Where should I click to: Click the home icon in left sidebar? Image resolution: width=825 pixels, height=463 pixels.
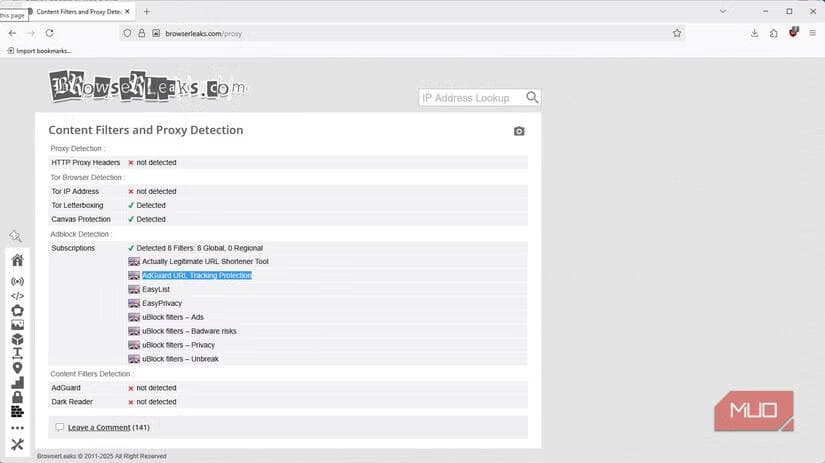coord(17,260)
